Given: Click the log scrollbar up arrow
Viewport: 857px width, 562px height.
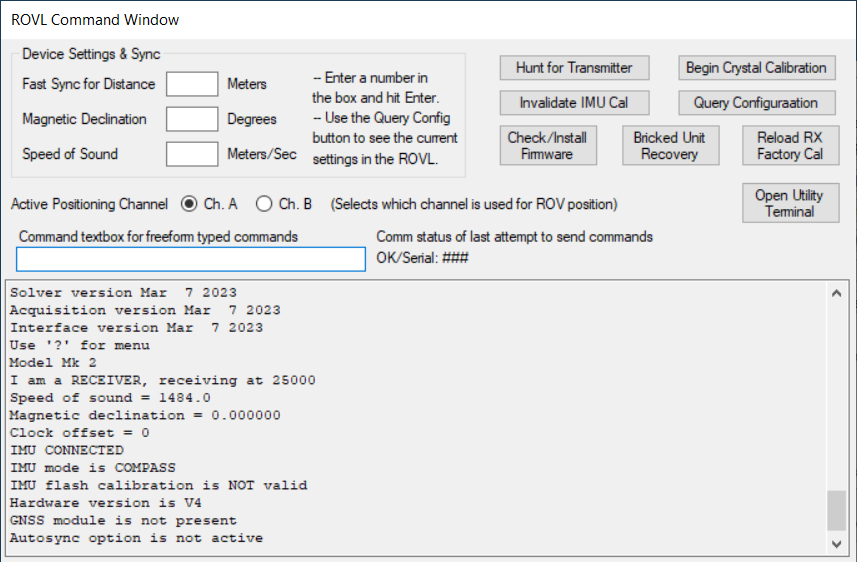Looking at the screenshot, I should click(x=837, y=293).
